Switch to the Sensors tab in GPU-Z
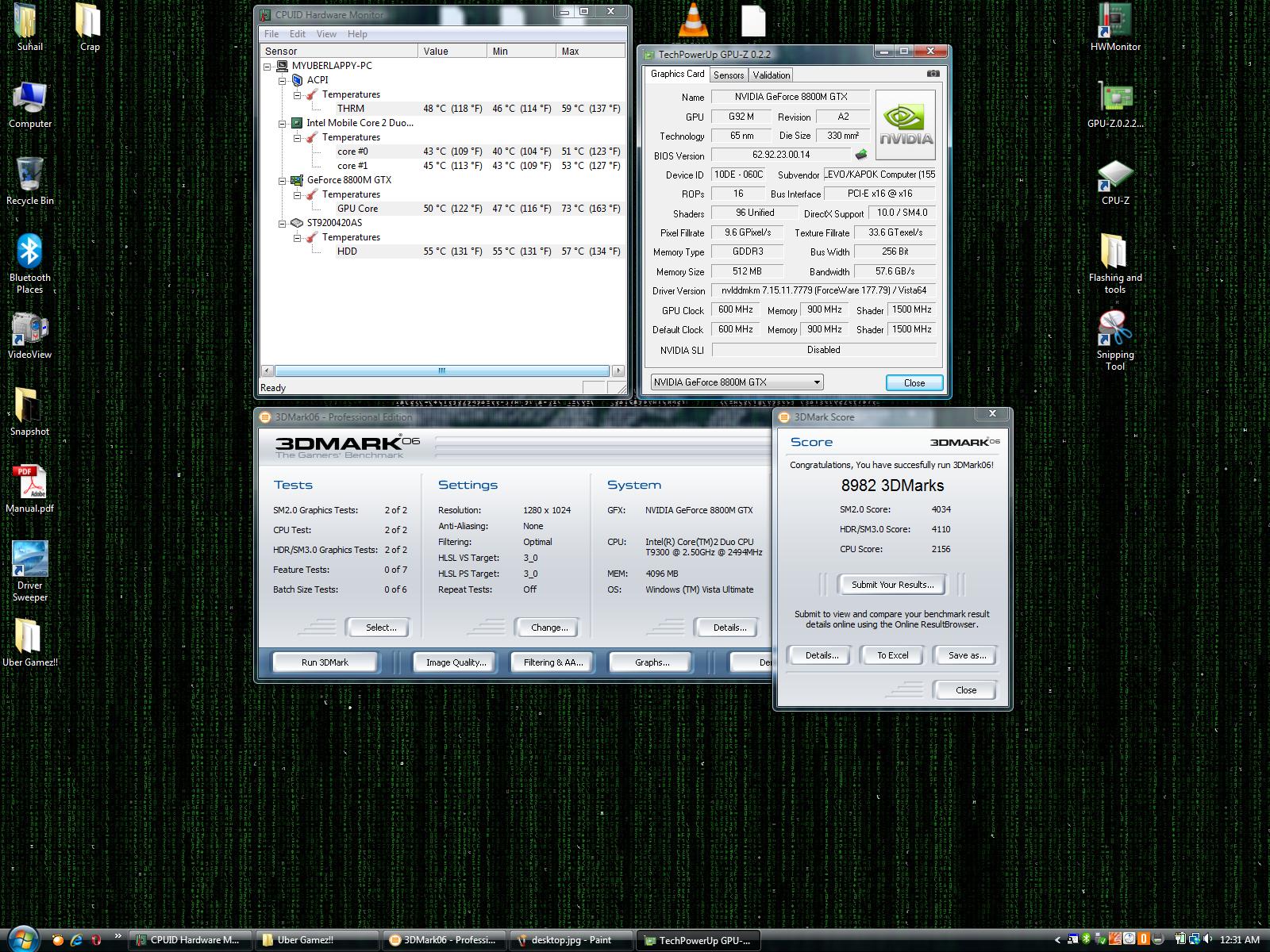The width and height of the screenshot is (1270, 952). click(728, 75)
